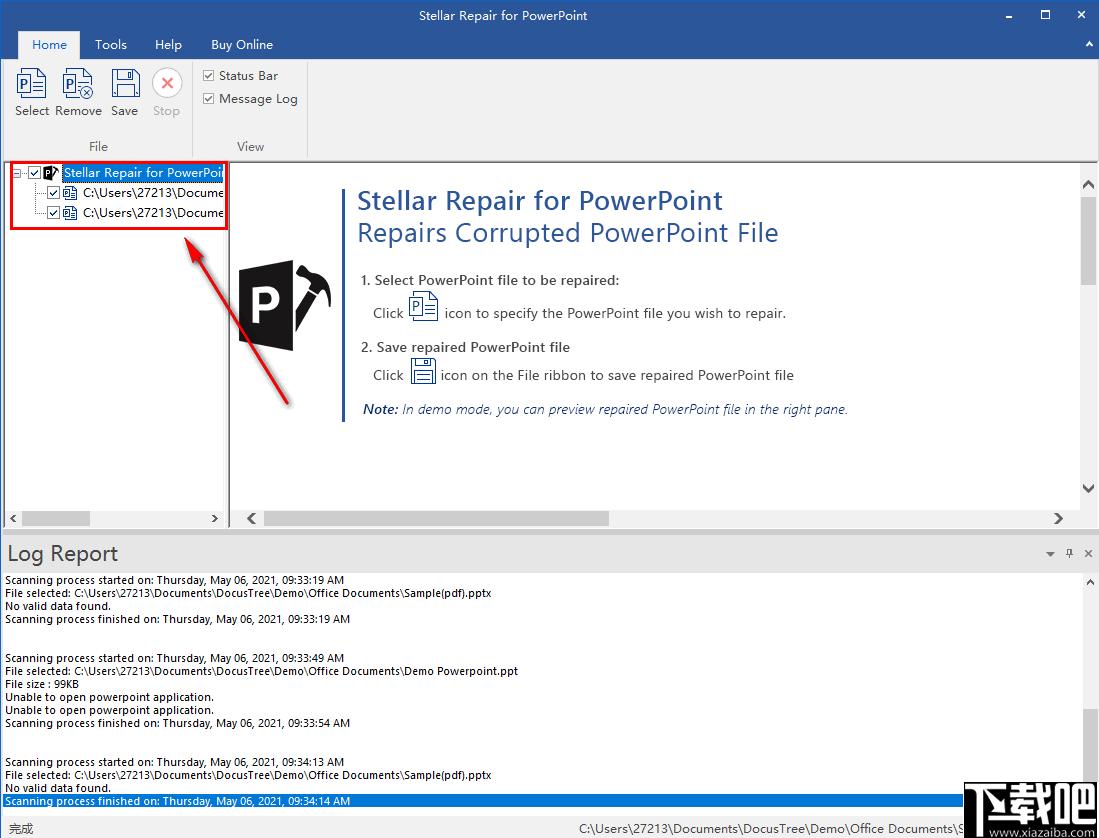Click the preview pane scroll down arrow
The image size is (1099, 838).
coord(1088,488)
